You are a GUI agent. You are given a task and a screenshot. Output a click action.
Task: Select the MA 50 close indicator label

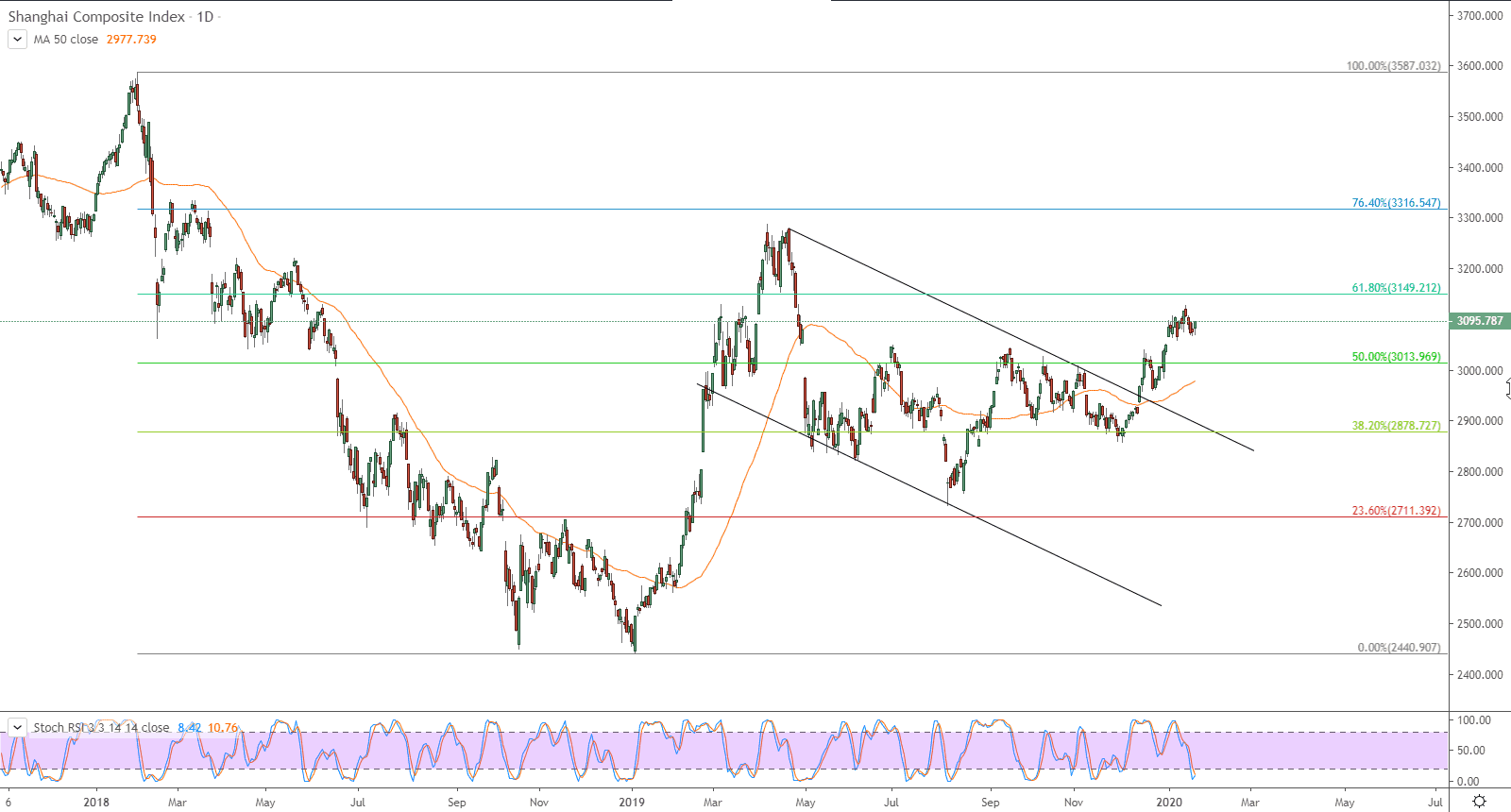(66, 40)
